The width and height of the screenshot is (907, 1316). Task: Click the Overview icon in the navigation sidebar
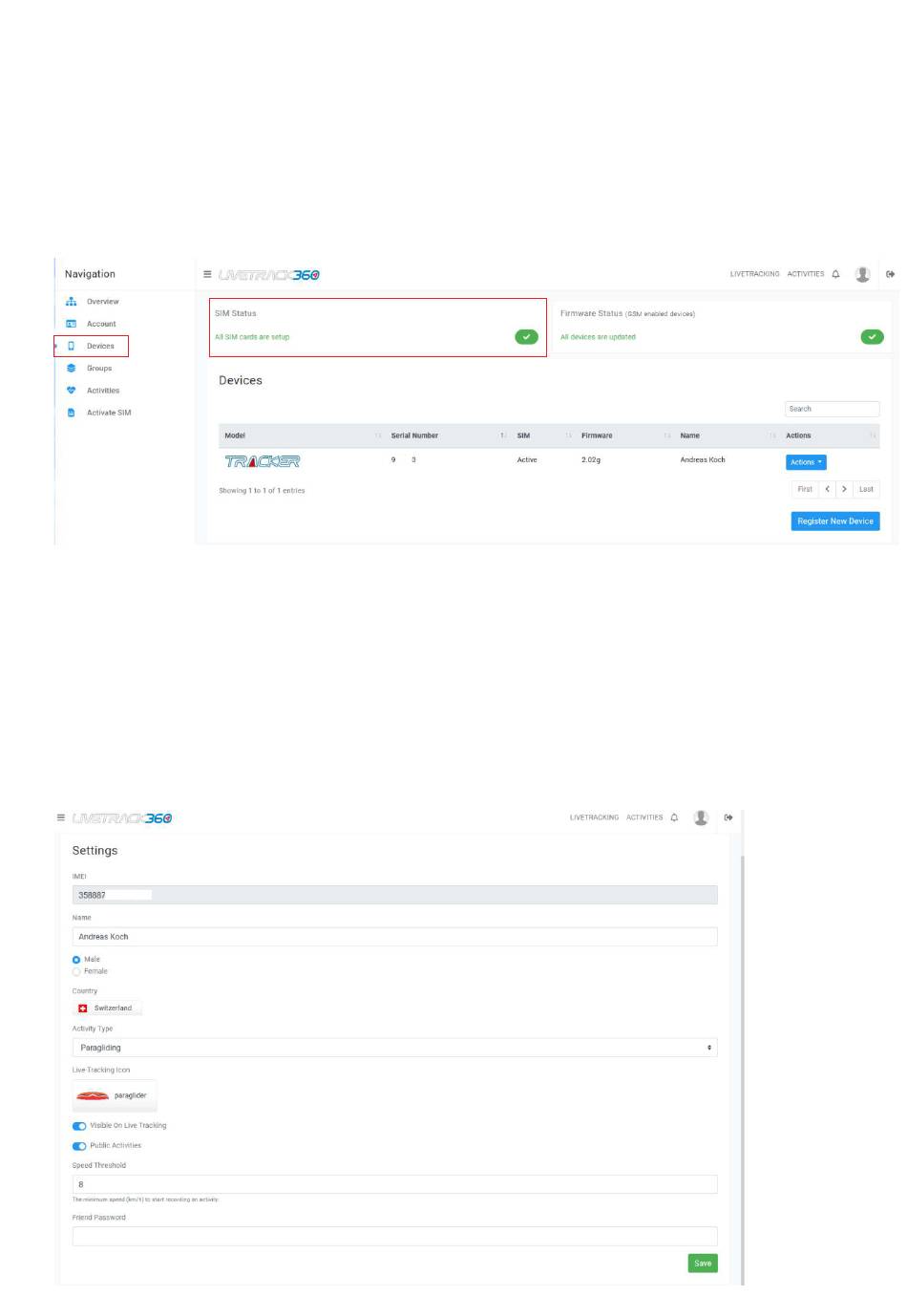(71, 302)
